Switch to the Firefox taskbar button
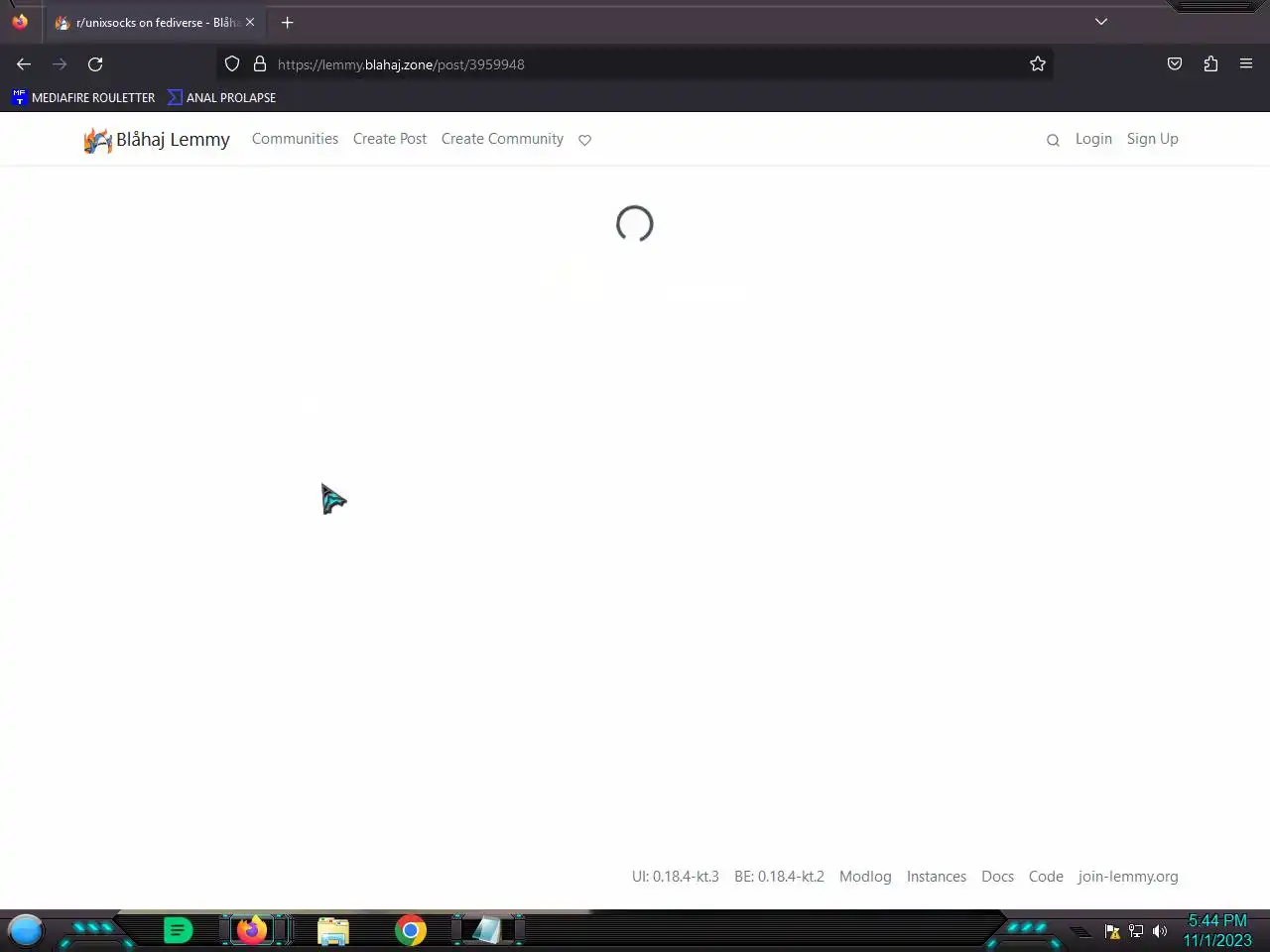Image resolution: width=1270 pixels, height=952 pixels. 252,930
